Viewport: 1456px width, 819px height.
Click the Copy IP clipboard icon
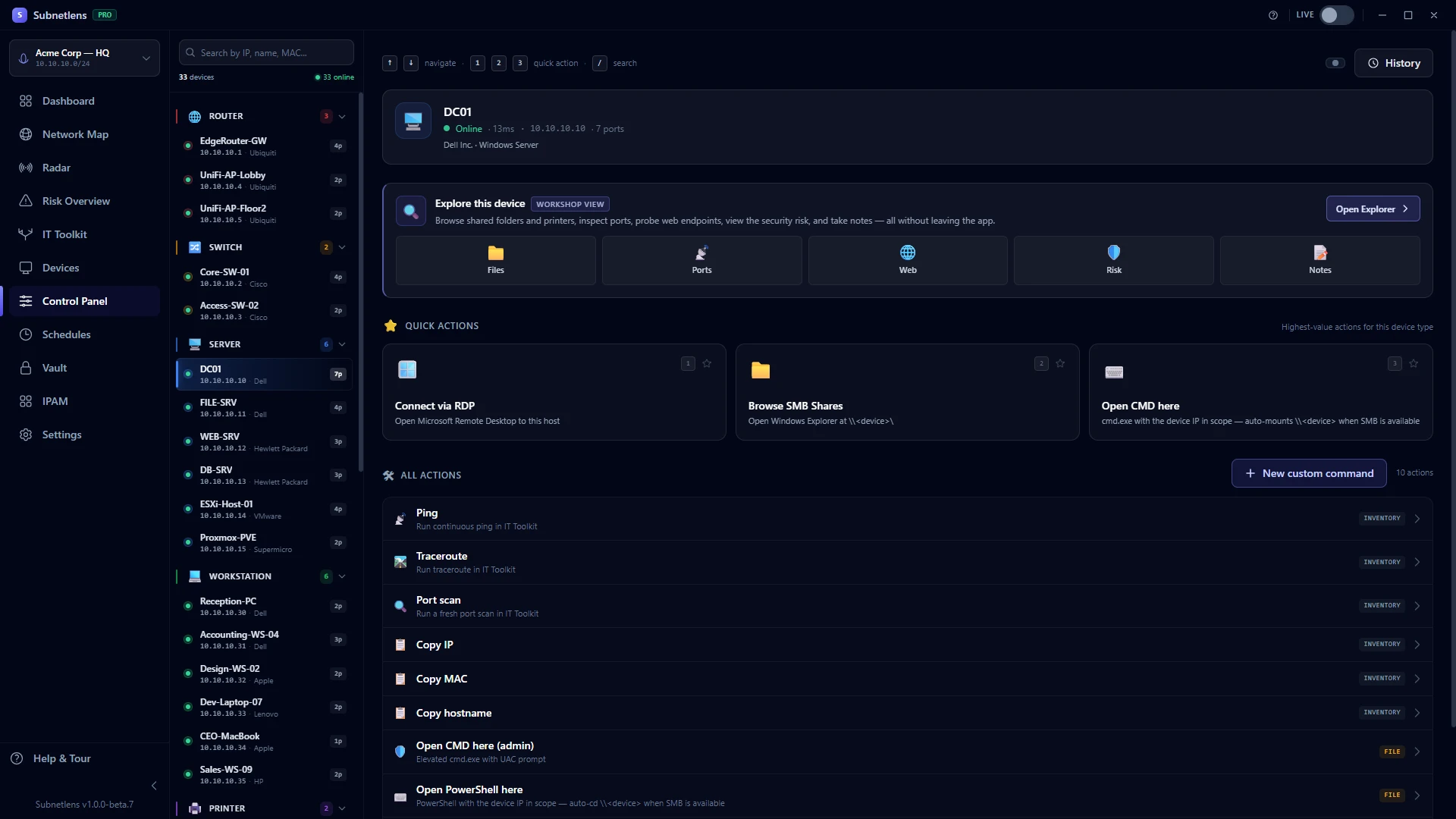pos(400,645)
